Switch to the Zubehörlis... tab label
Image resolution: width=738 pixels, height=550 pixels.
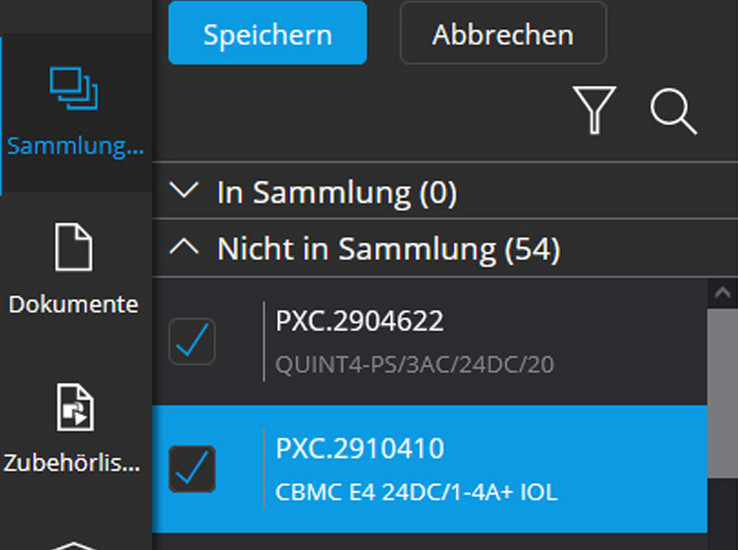74,463
